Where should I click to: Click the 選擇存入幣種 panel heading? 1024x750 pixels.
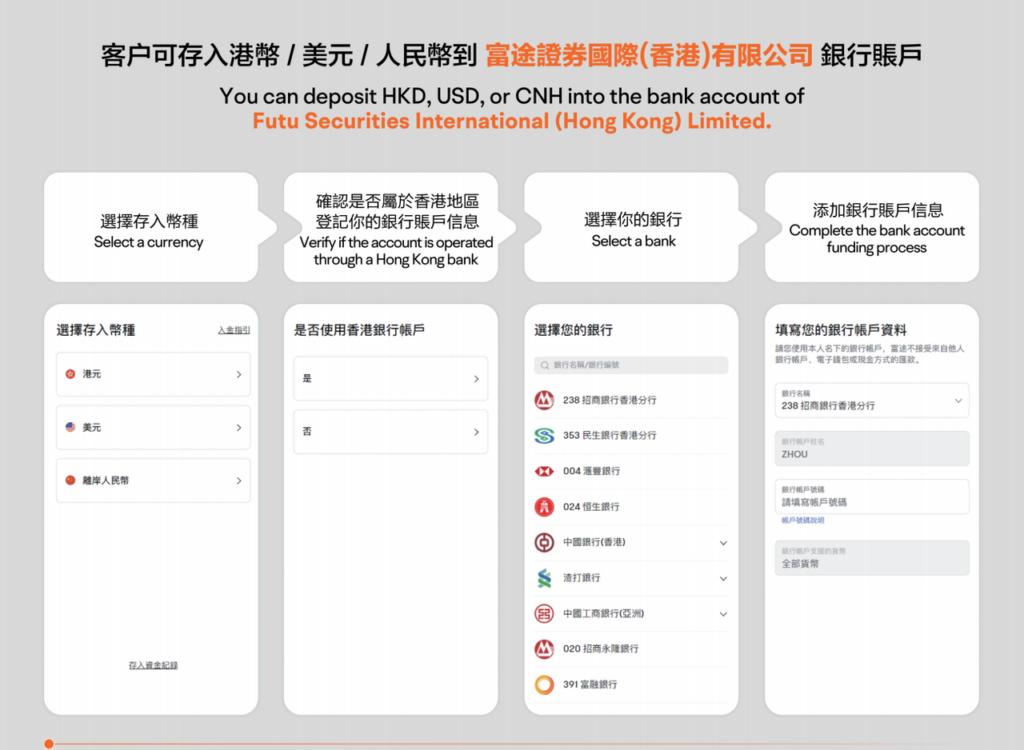[x=95, y=331]
